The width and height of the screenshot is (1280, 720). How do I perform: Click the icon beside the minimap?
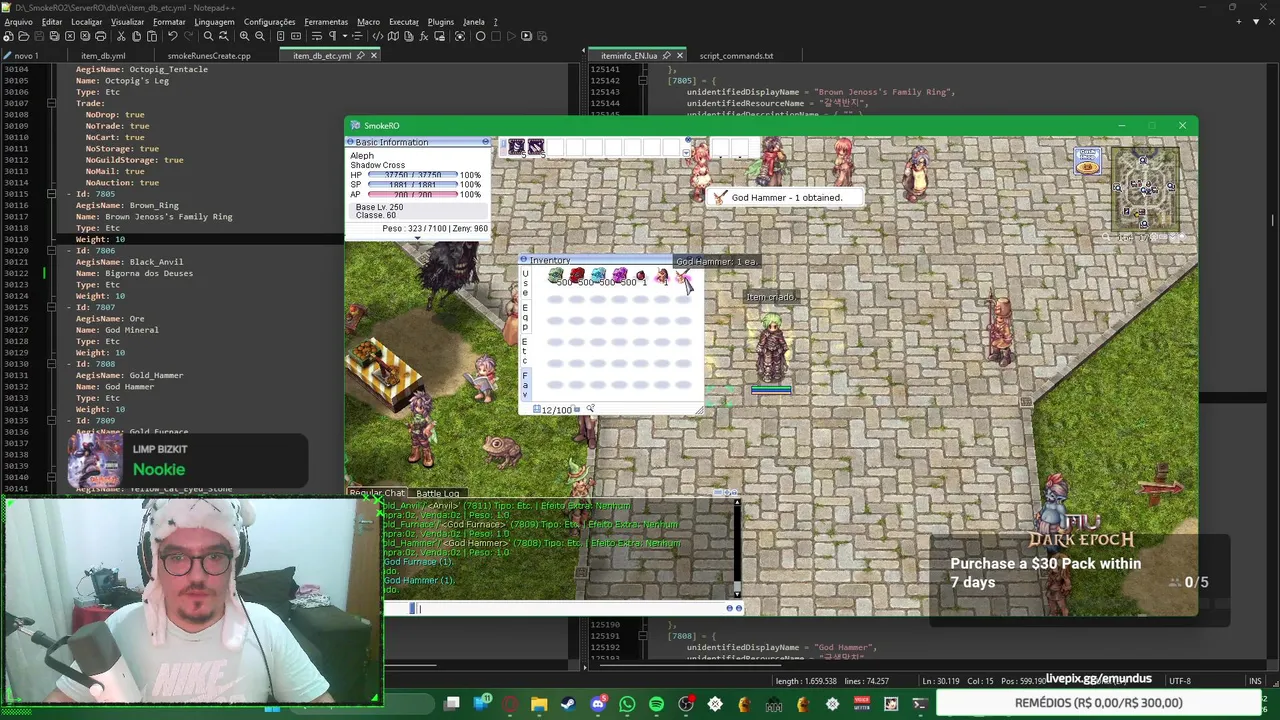pyautogui.click(x=1088, y=160)
